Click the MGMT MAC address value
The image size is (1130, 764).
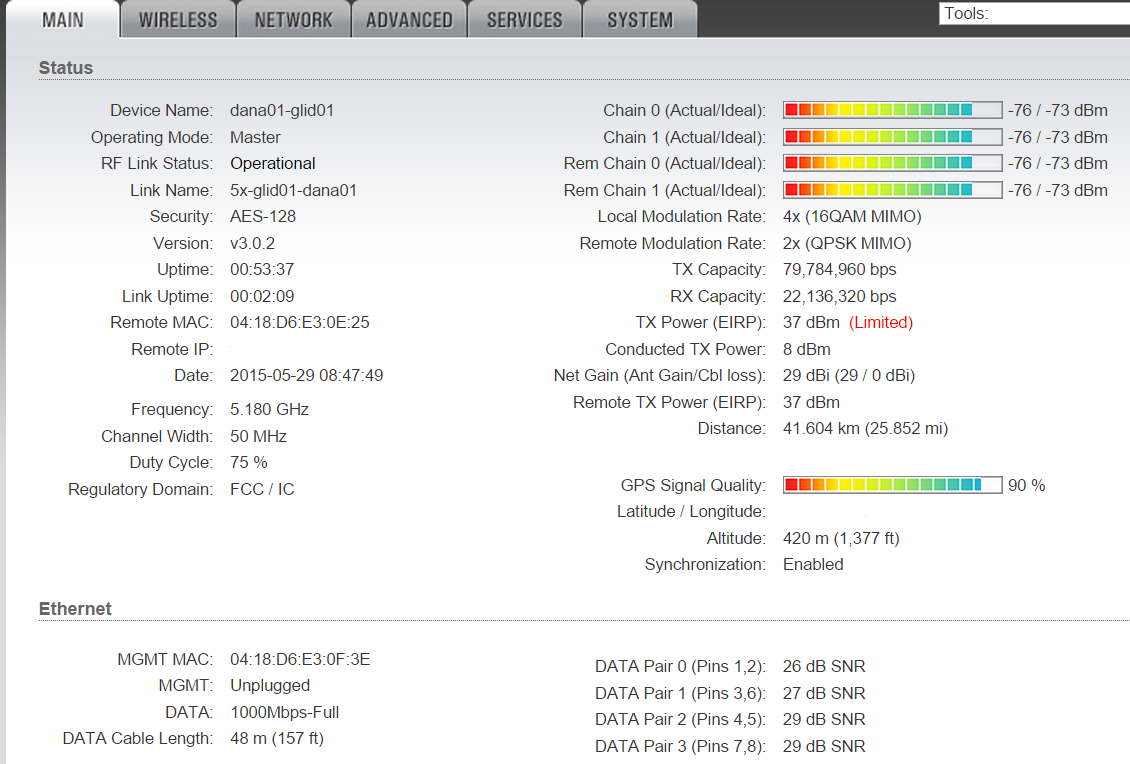point(300,659)
